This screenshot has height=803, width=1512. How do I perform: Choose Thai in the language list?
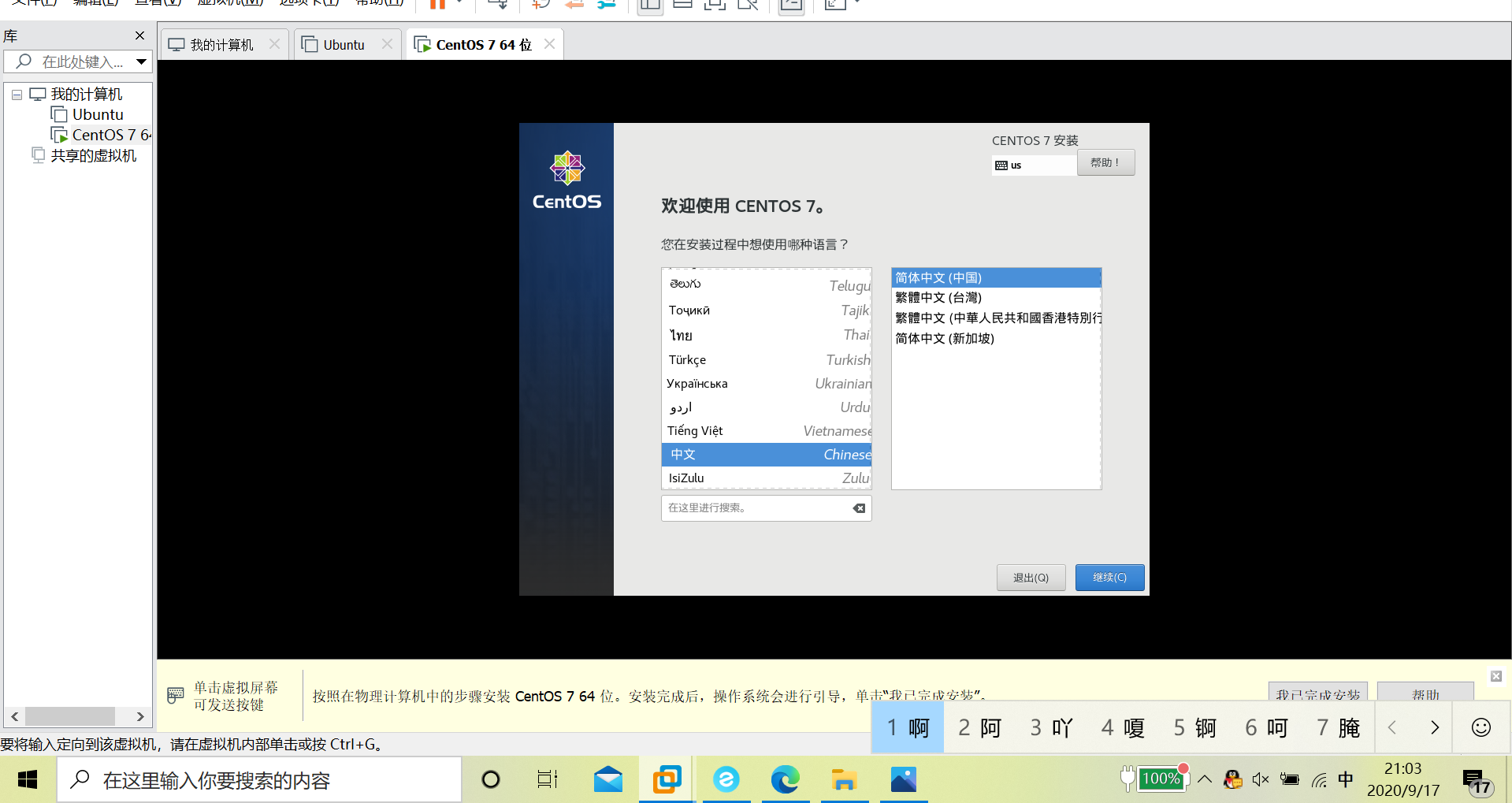tap(767, 335)
